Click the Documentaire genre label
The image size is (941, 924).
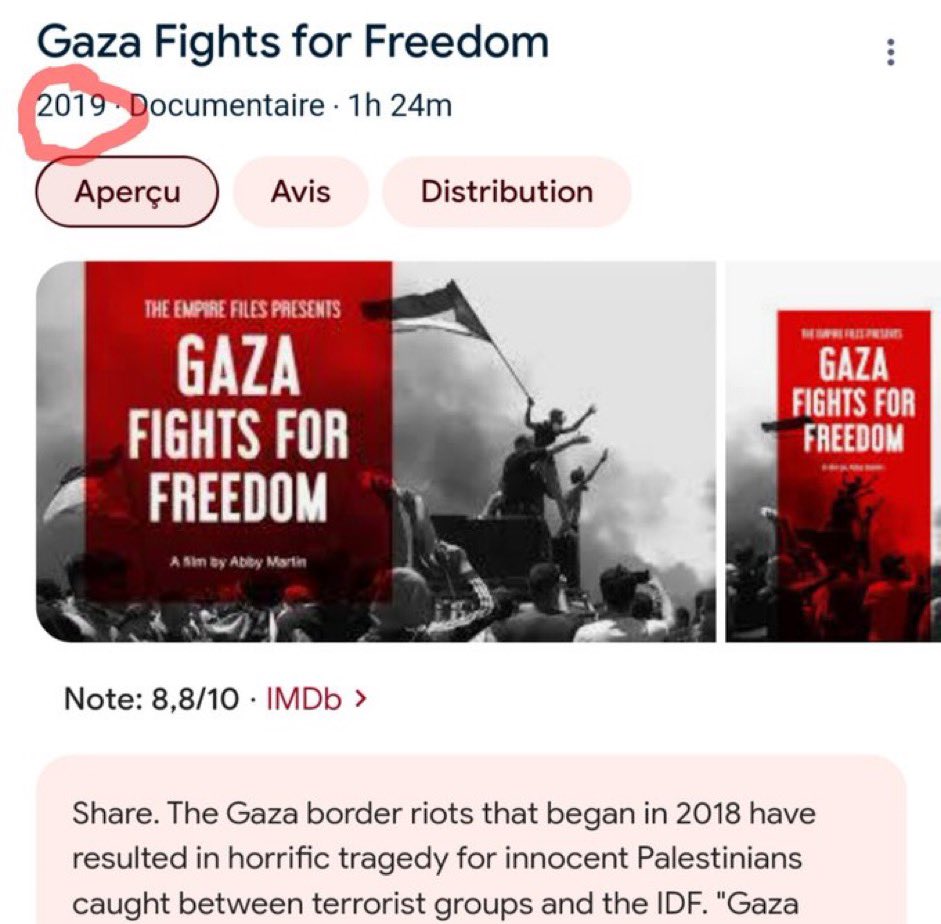point(227,106)
